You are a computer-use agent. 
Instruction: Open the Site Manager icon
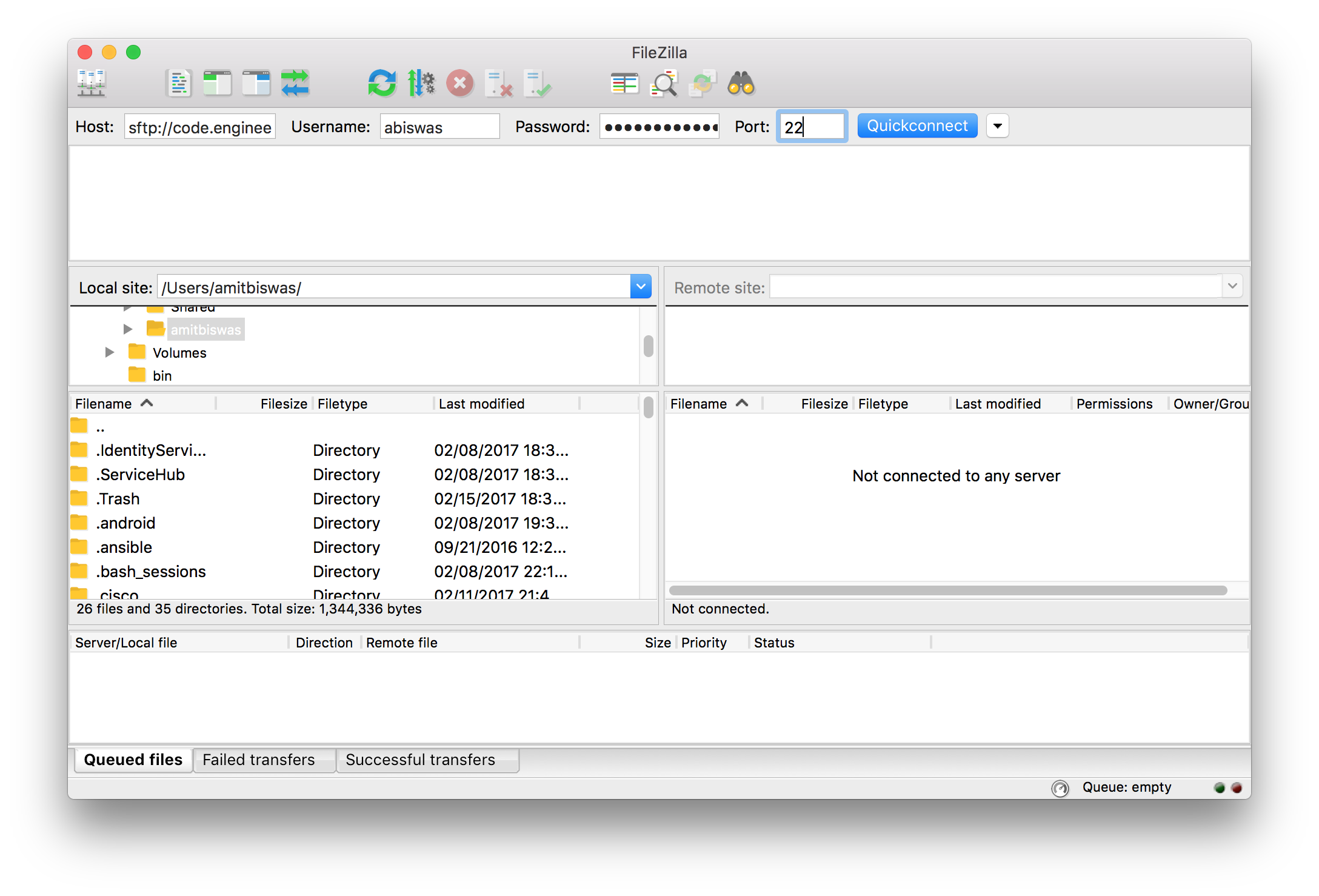[92, 83]
